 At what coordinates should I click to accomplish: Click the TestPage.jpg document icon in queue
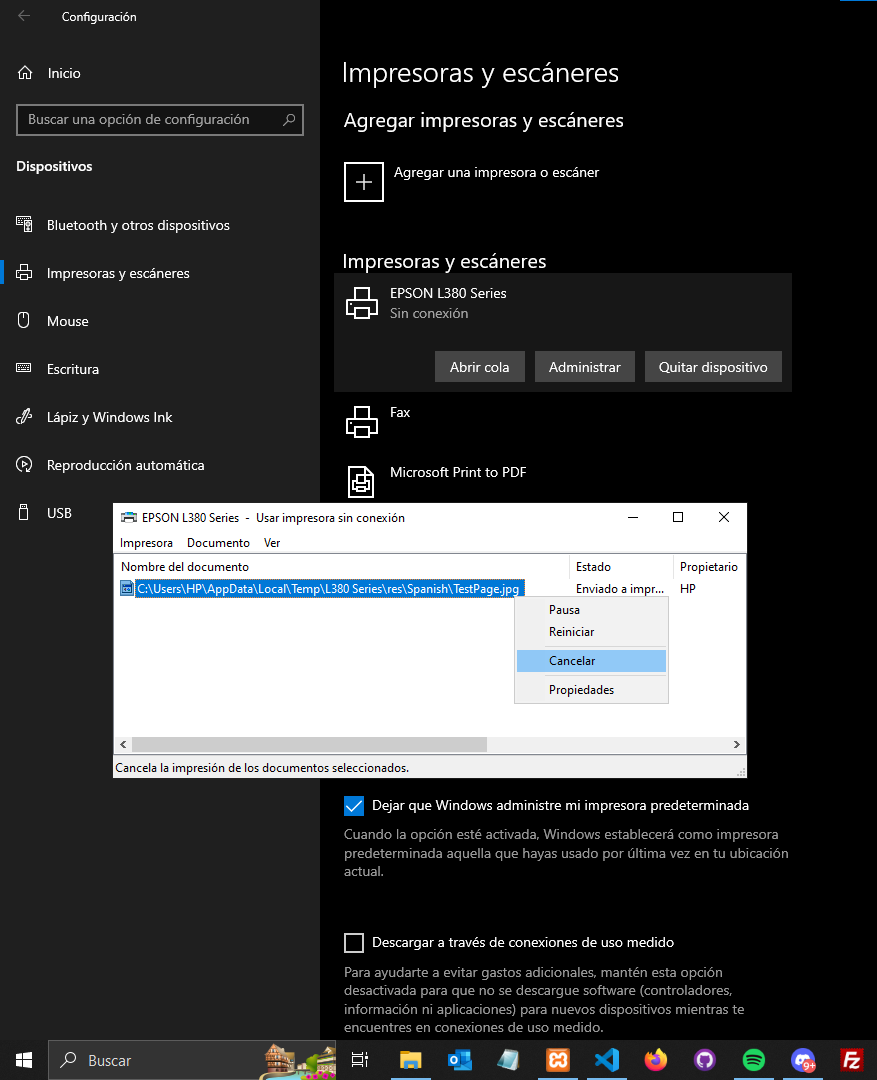pos(127,589)
